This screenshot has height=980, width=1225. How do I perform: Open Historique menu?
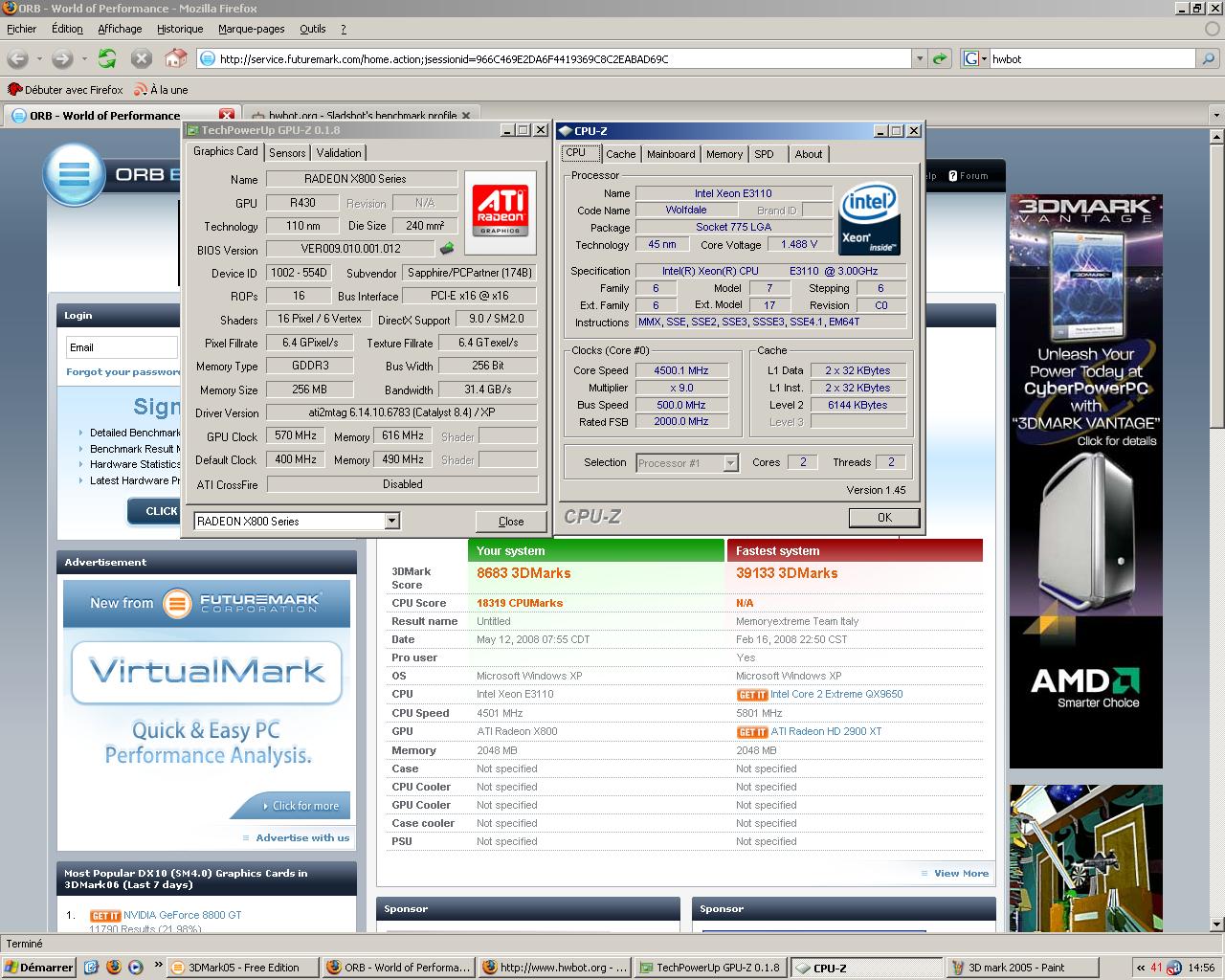pos(180,29)
